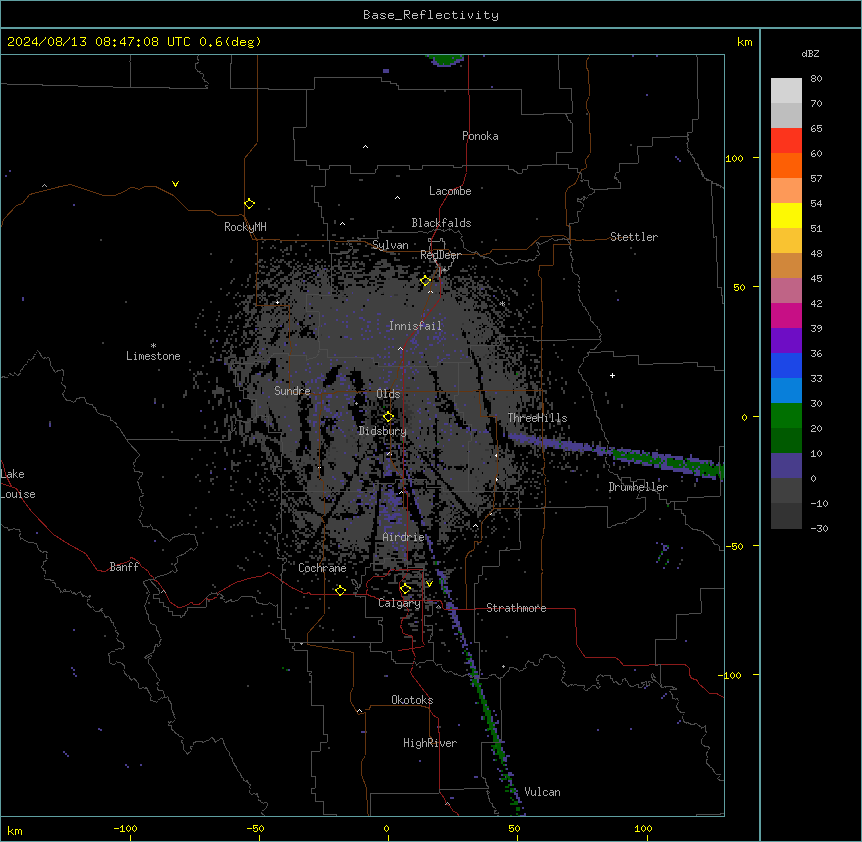Click the Didsbury town label
The width and height of the screenshot is (862, 842).
tap(383, 431)
